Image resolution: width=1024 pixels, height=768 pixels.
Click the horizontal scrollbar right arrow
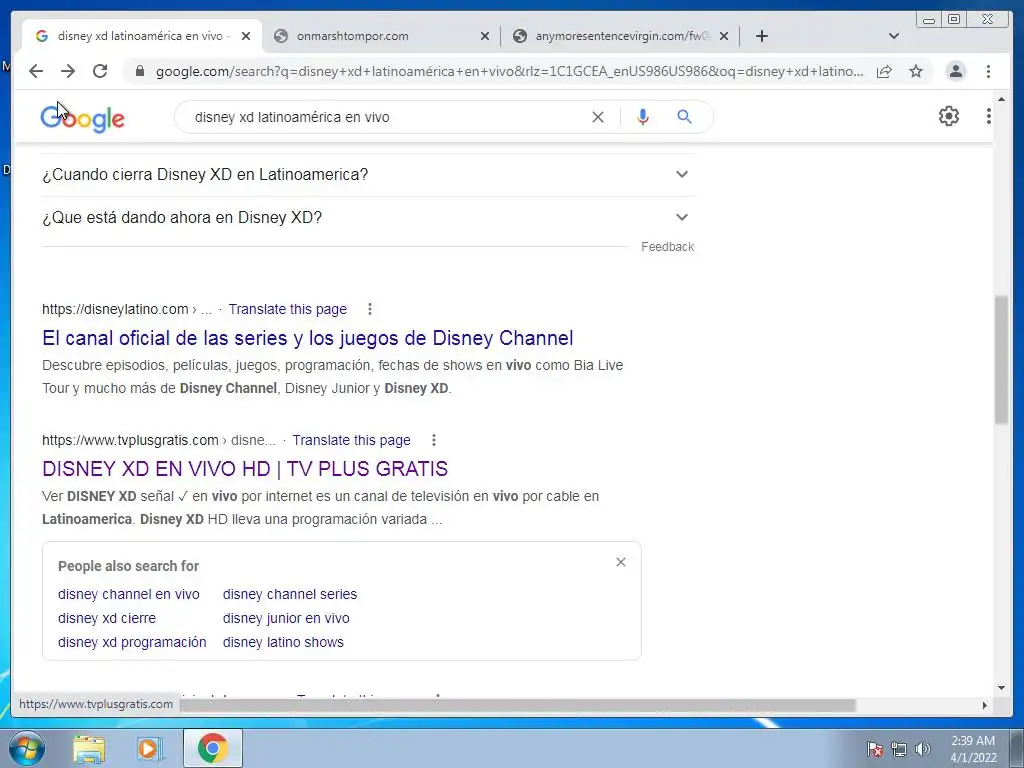985,705
